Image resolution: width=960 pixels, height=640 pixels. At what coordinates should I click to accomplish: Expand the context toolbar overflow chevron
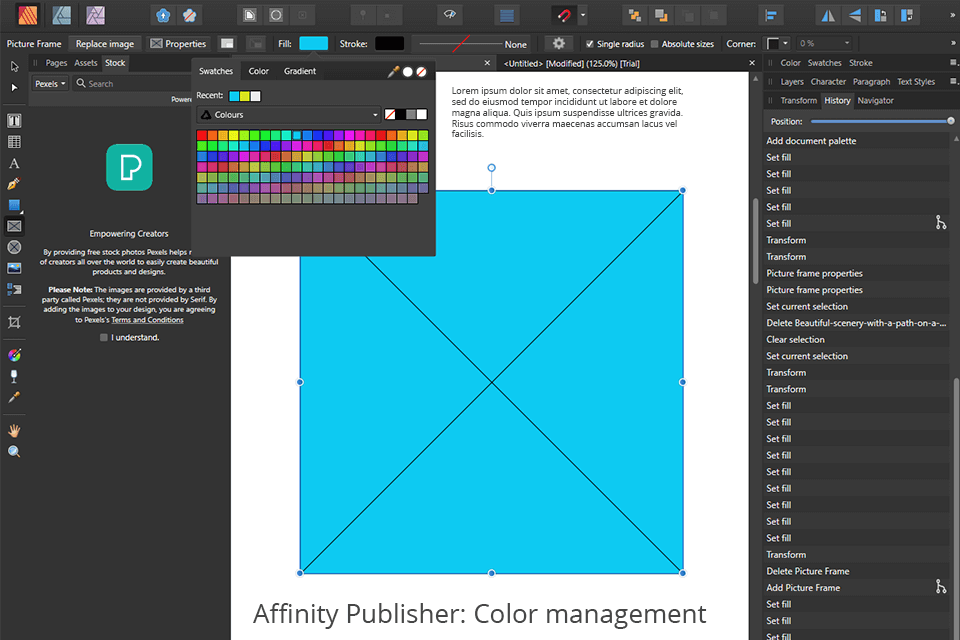pos(954,43)
